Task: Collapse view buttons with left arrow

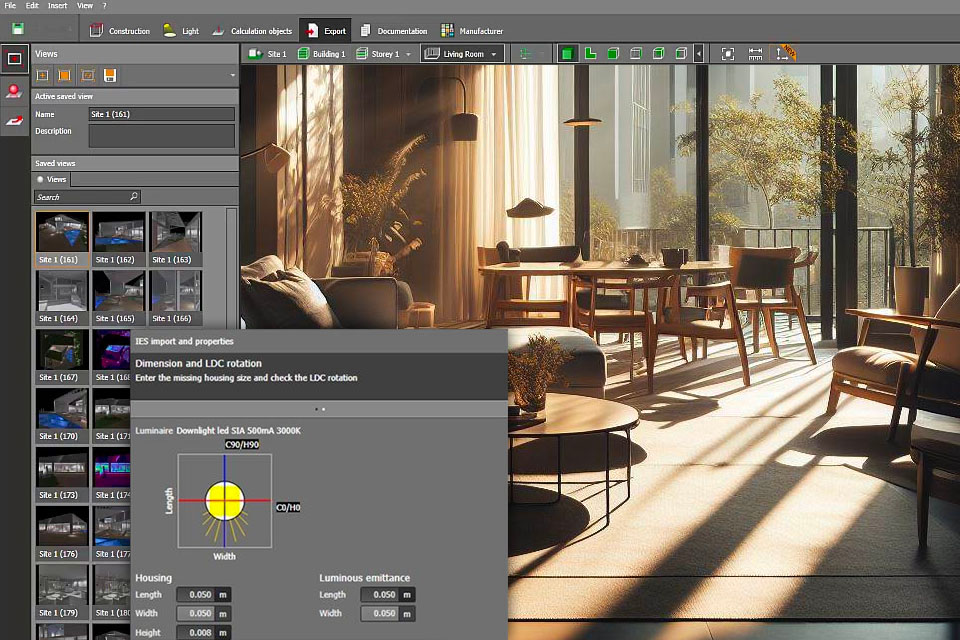Action: [x=699, y=54]
